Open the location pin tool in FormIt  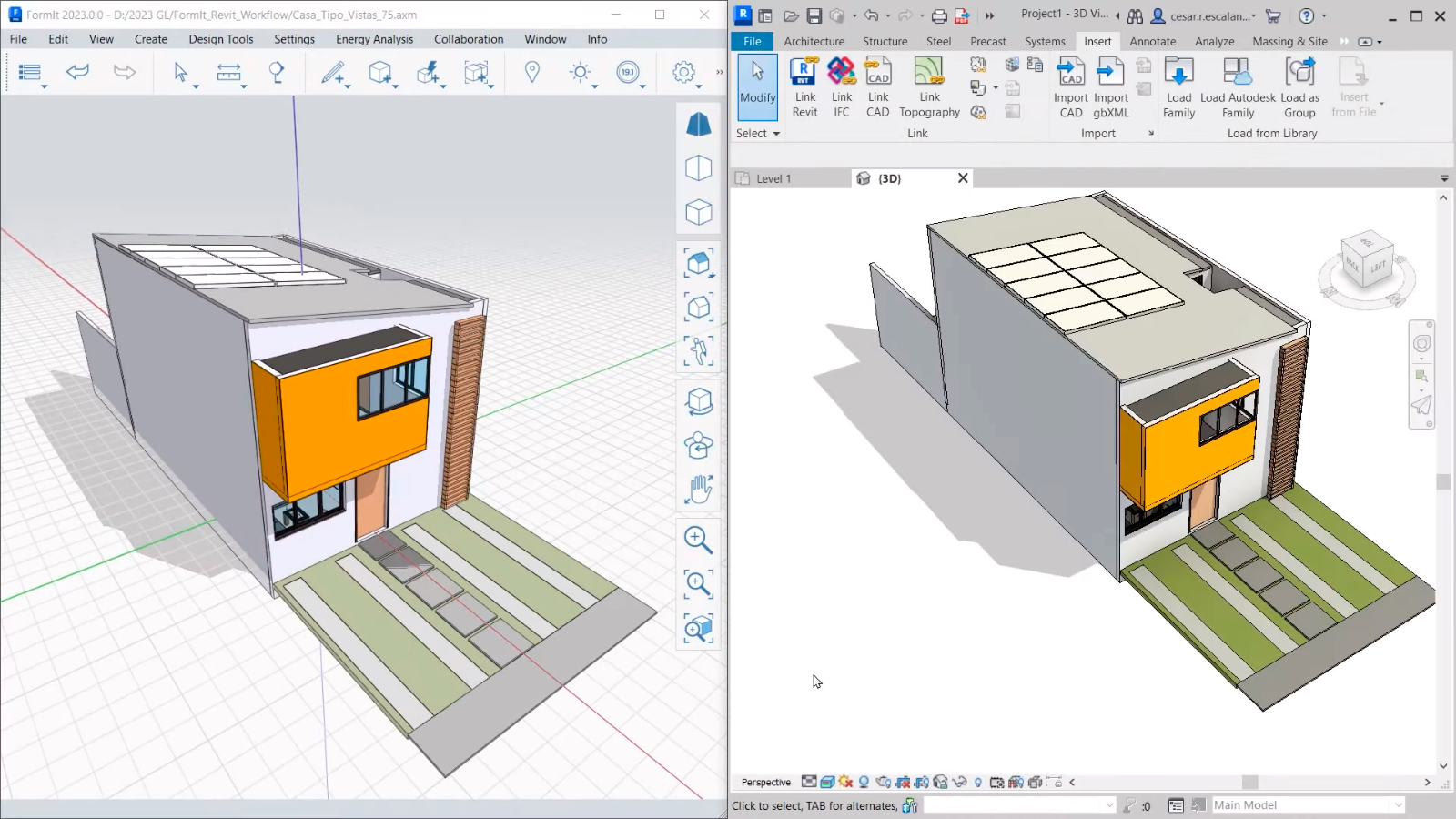coord(532,73)
